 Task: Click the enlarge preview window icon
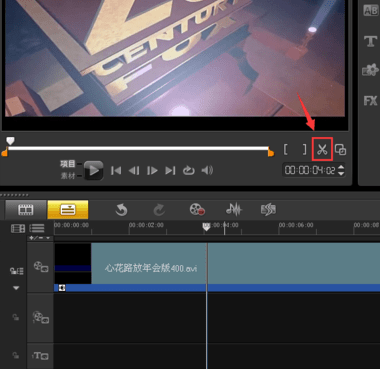pos(340,150)
